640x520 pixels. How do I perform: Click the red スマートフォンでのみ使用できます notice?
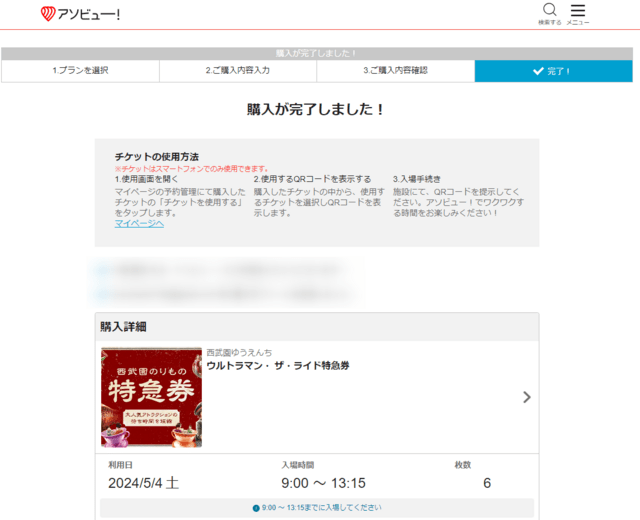pyautogui.click(x=192, y=169)
